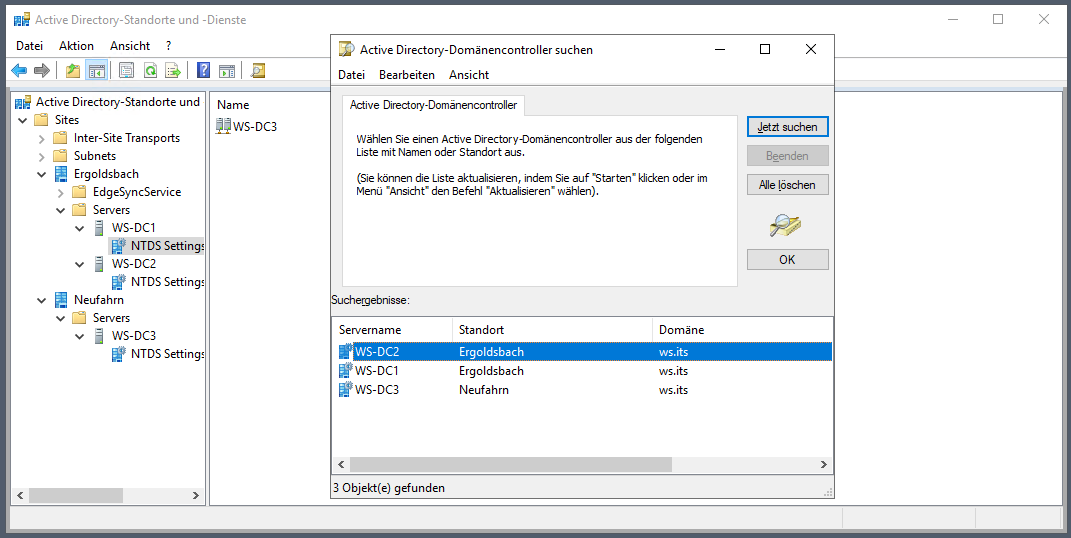The height and width of the screenshot is (538, 1071).
Task: Click the tree pane horizontal scrollbar thumb
Action: (x=76, y=495)
